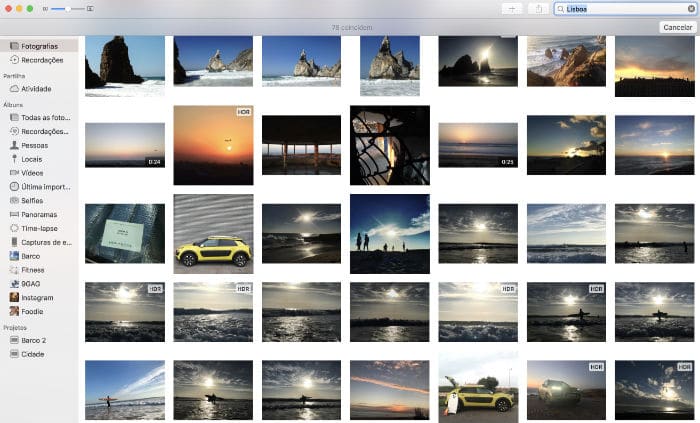700x423 pixels.
Task: Select the surfer on sunny beach photo
Action: 125,390
